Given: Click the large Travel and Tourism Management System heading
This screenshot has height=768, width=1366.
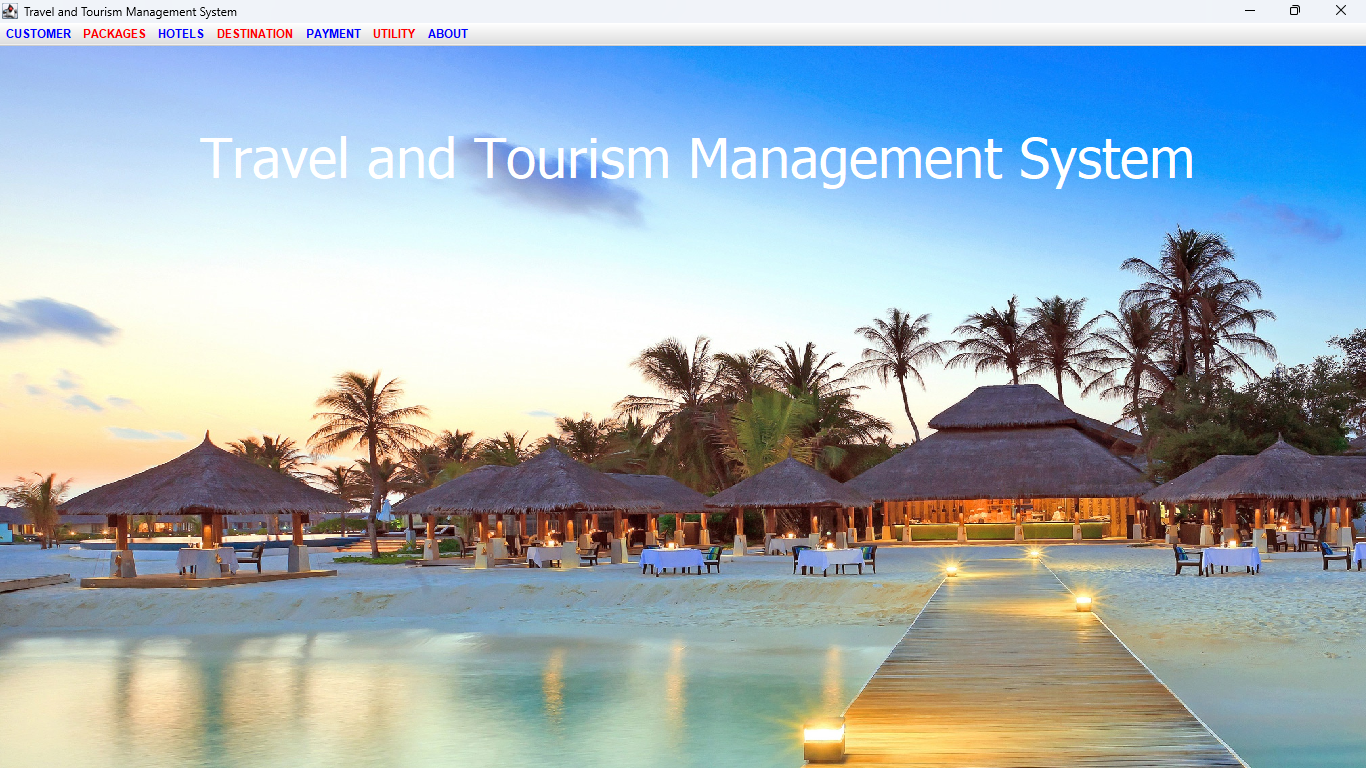Looking at the screenshot, I should tap(697, 158).
